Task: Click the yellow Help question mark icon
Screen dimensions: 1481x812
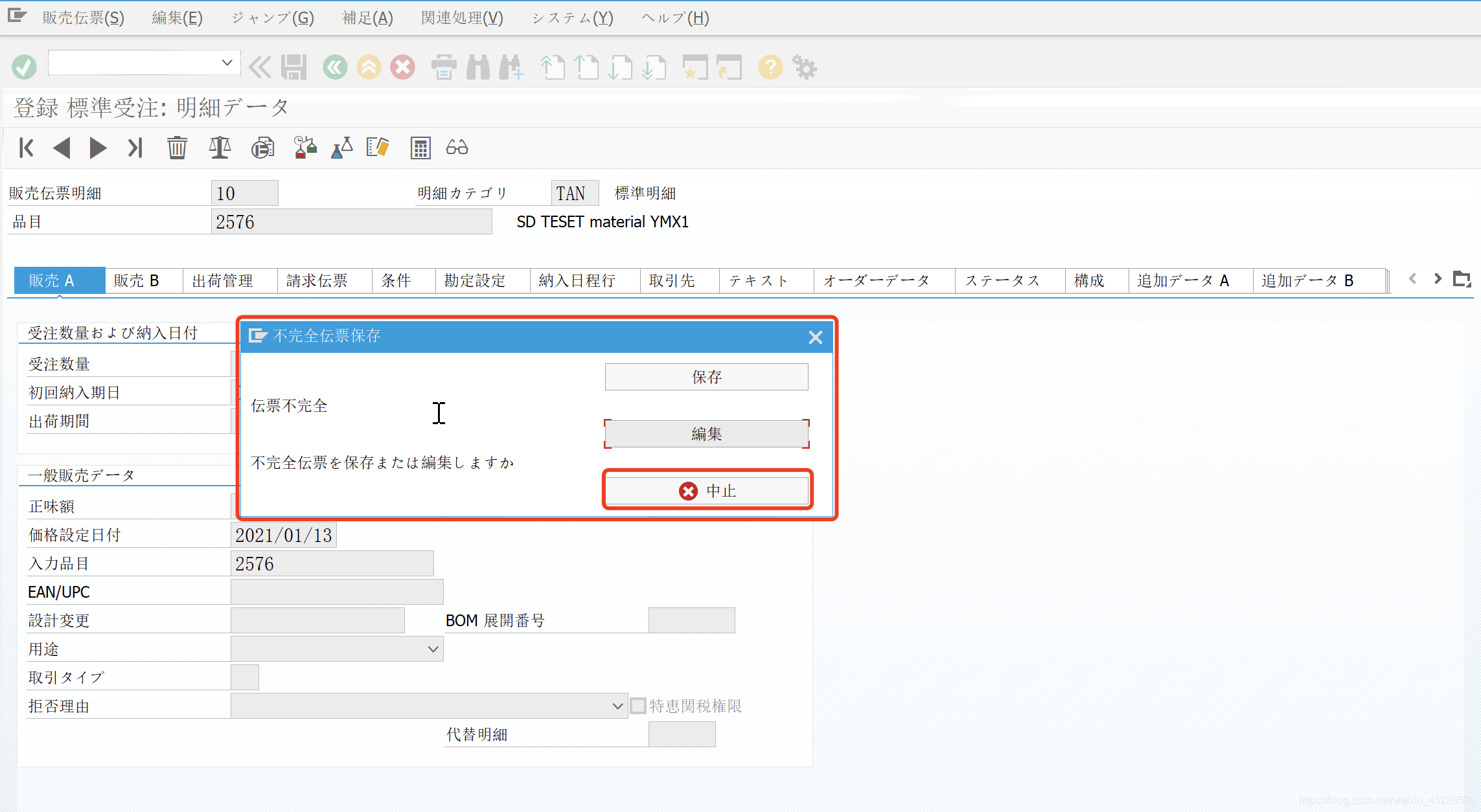Action: 770,67
